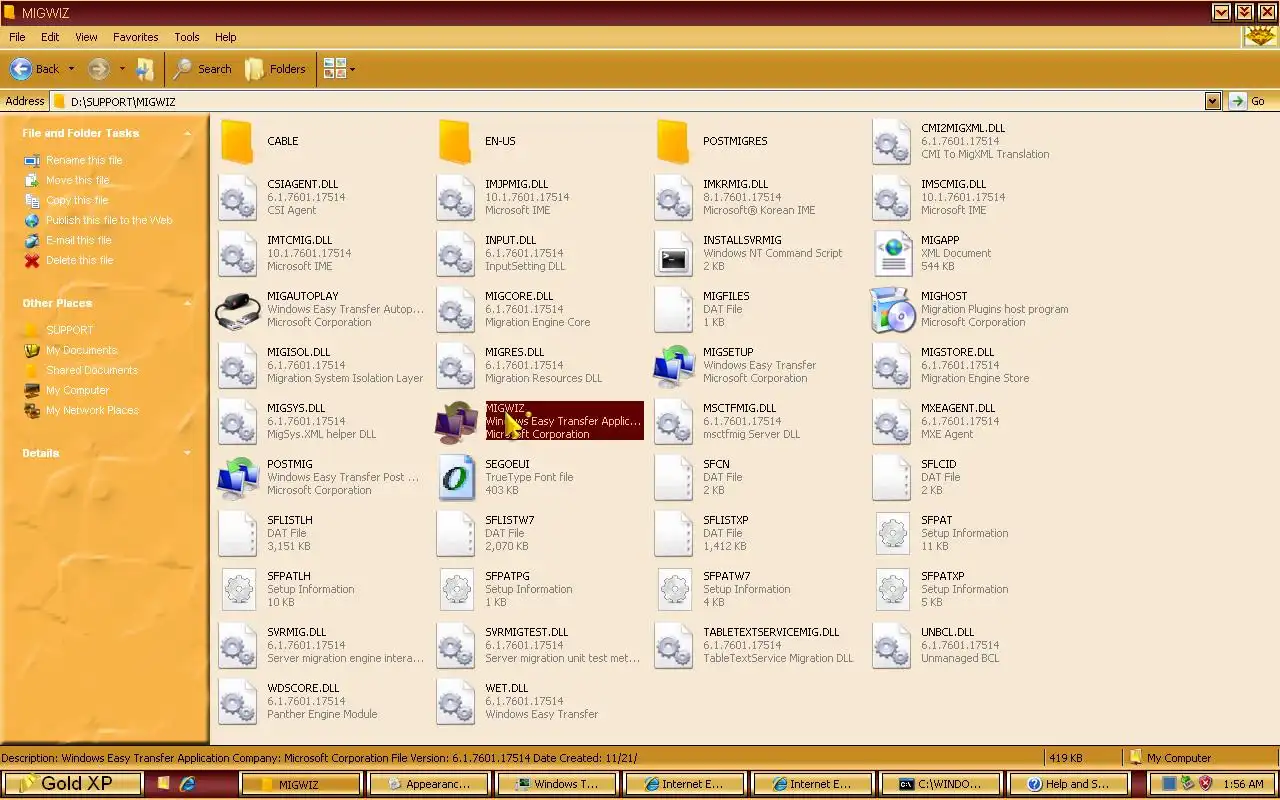
Task: Select the TABLETEXTSERVICEMIG.DLL file name
Action: pos(771,632)
